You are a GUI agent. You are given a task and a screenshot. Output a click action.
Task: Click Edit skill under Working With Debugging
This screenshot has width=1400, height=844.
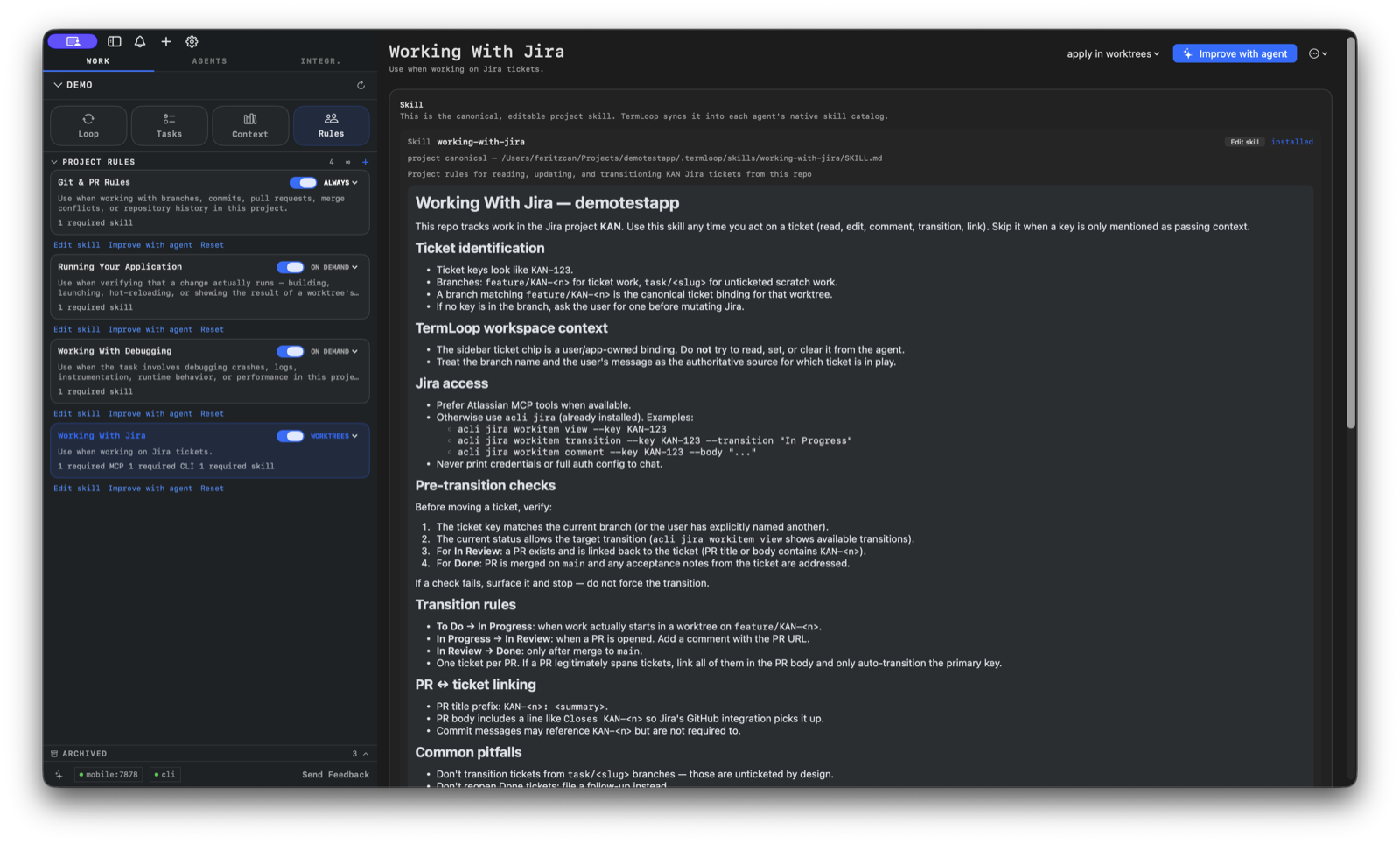point(77,414)
